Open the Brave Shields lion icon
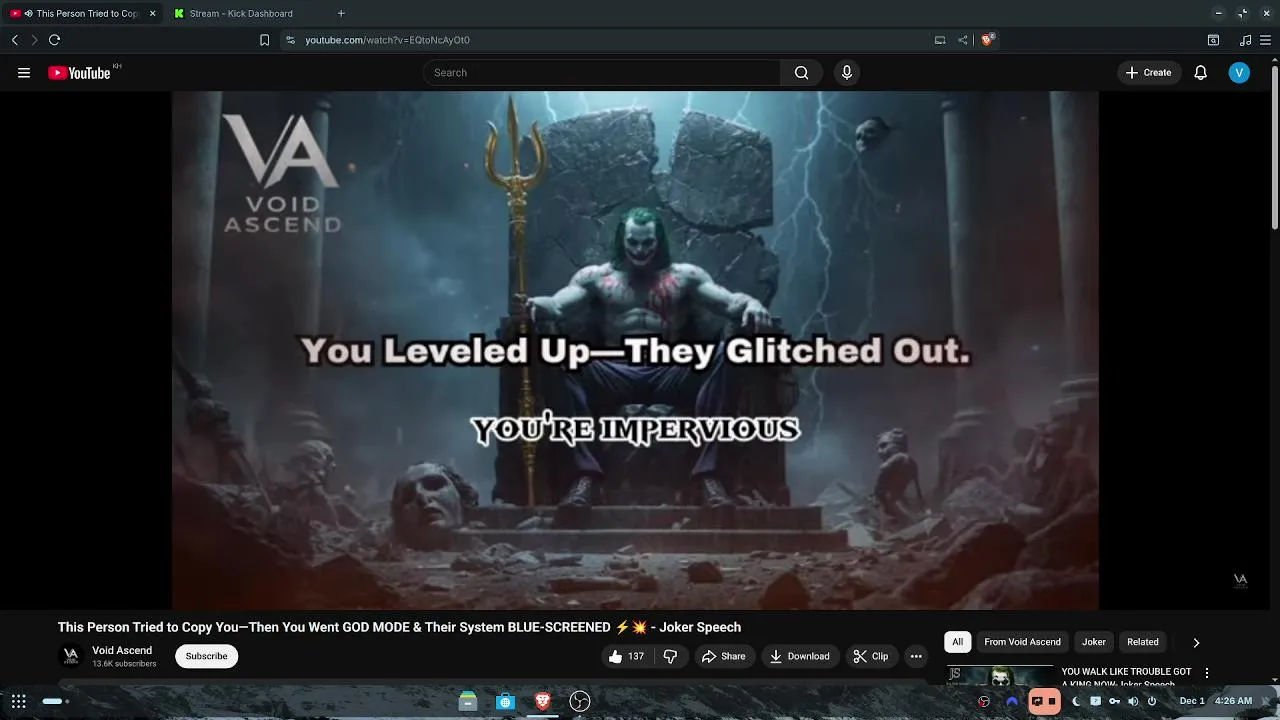Screen dimensions: 1280x720 pyautogui.click(x=987, y=40)
